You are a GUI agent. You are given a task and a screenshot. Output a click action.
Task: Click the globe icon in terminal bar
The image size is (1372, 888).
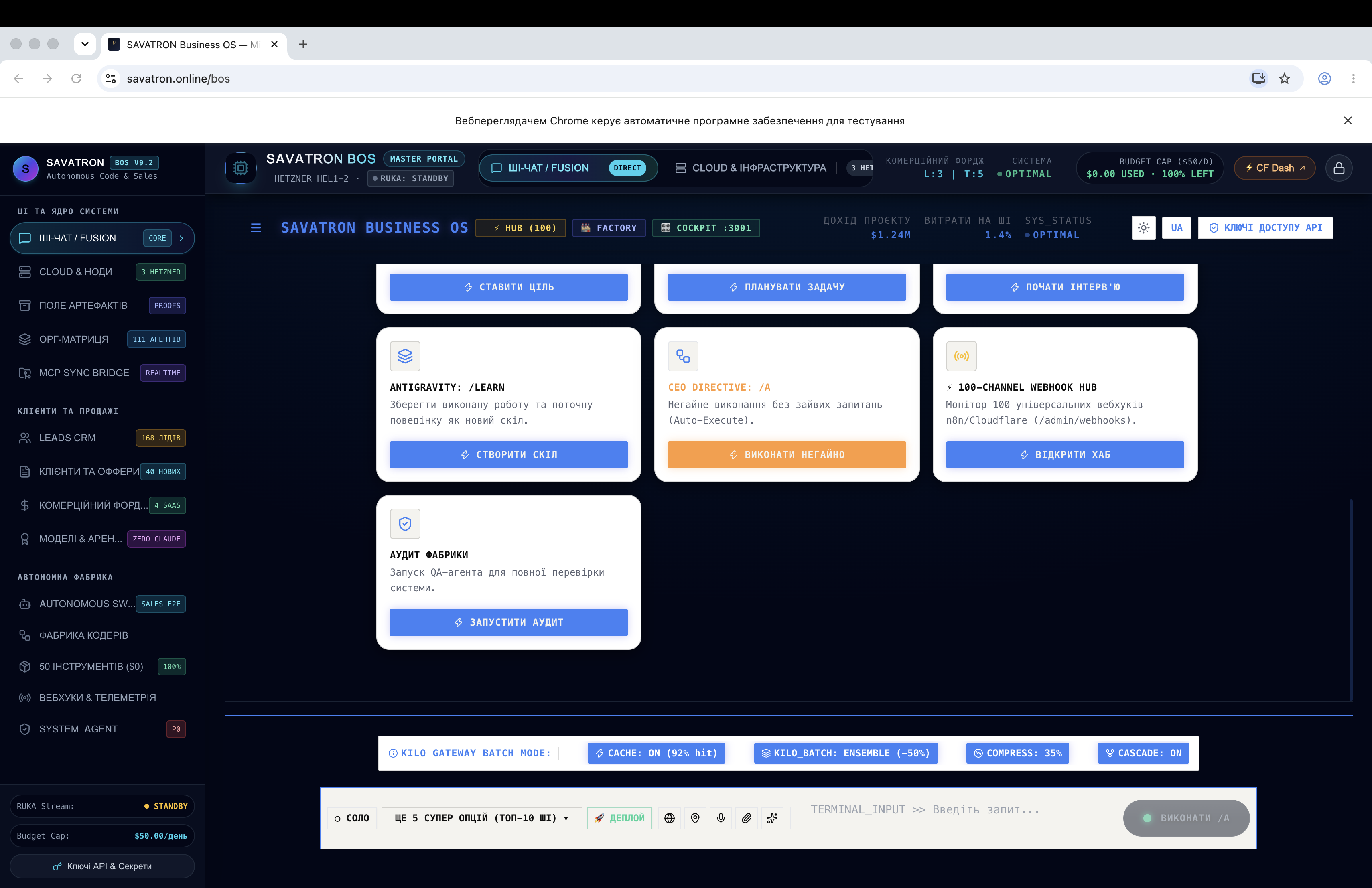(669, 818)
